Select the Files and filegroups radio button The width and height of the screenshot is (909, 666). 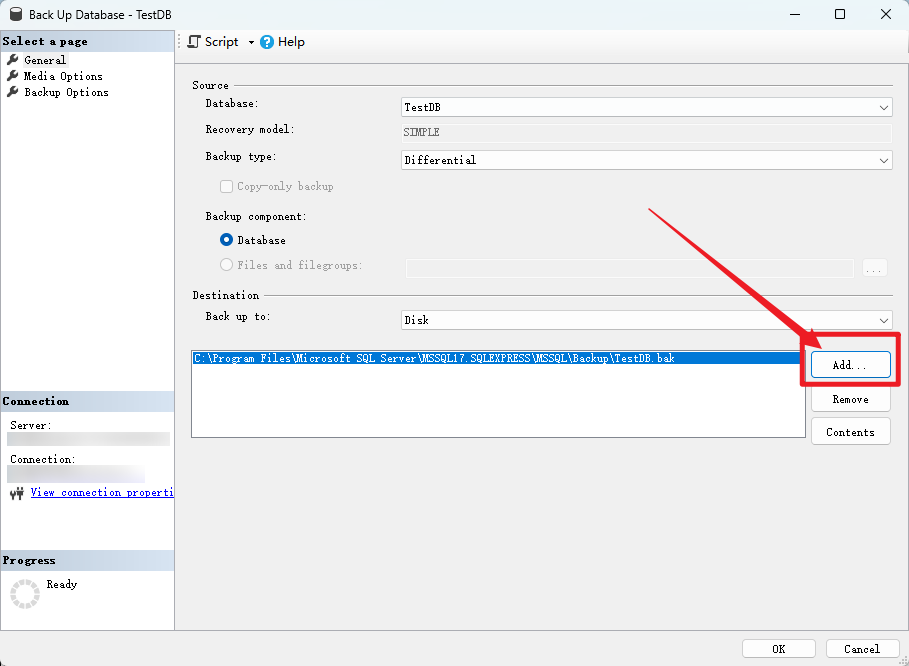(226, 265)
